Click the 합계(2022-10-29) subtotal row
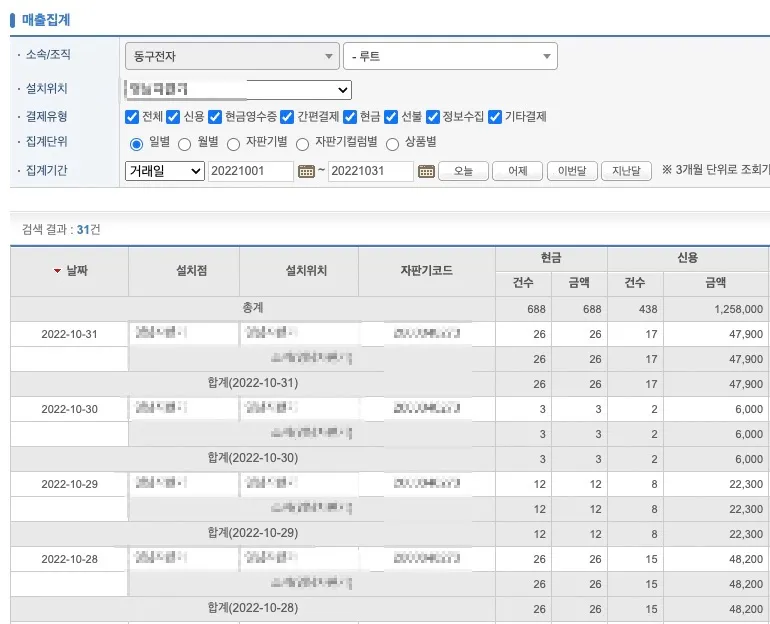This screenshot has width=770, height=624. tap(253, 533)
